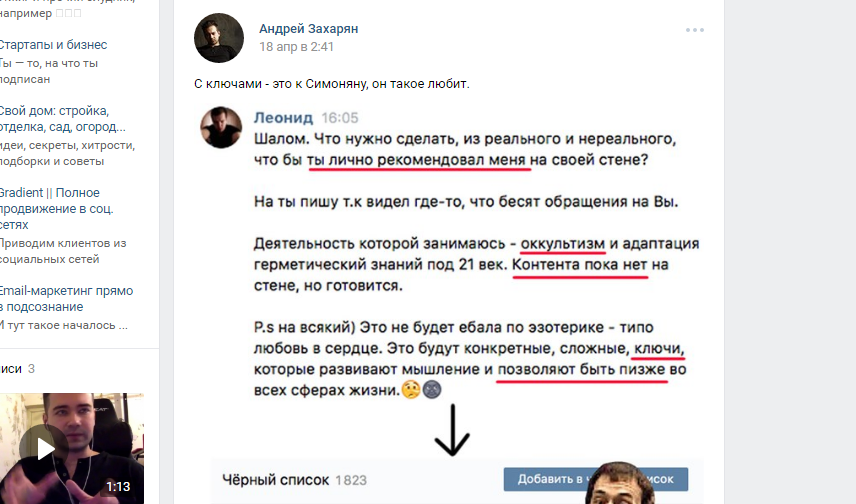
Task: Open Email-маркетинг прямо в подсознание community
Action: pos(66,299)
